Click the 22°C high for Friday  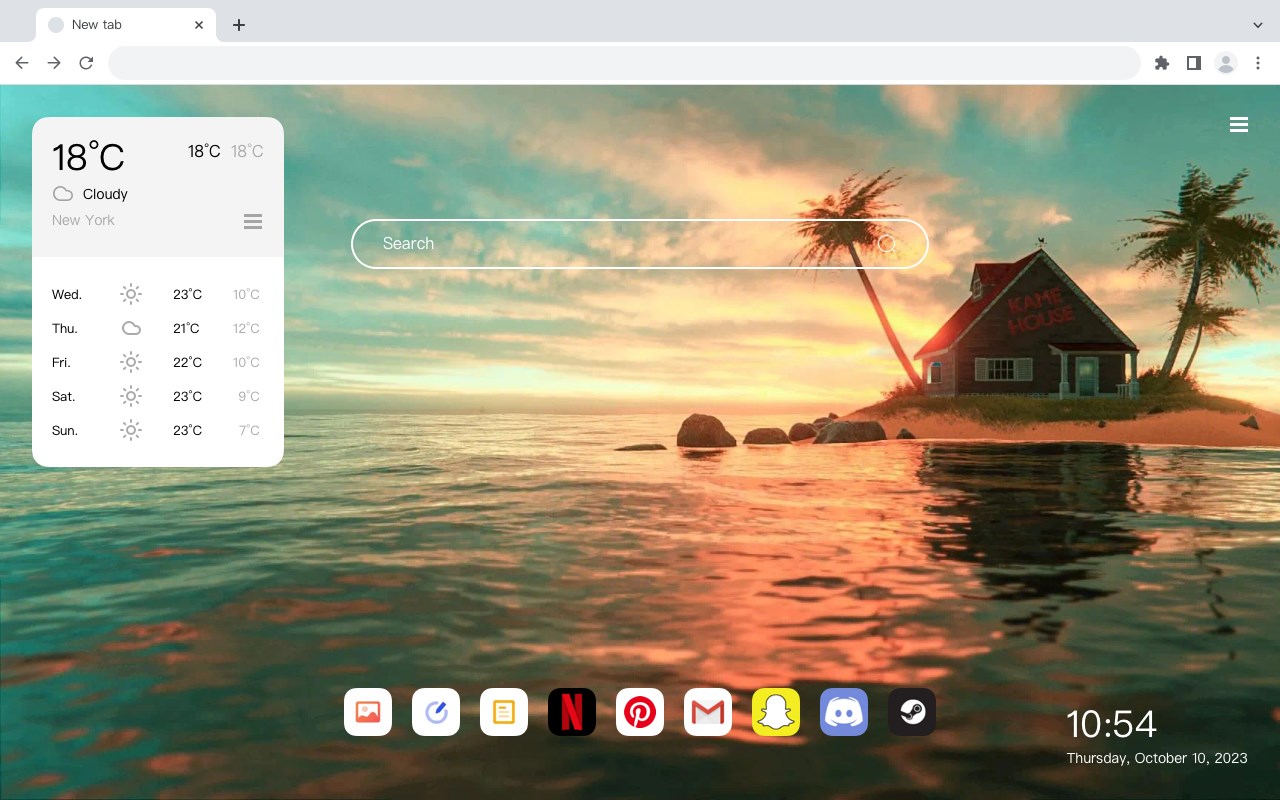[187, 363]
